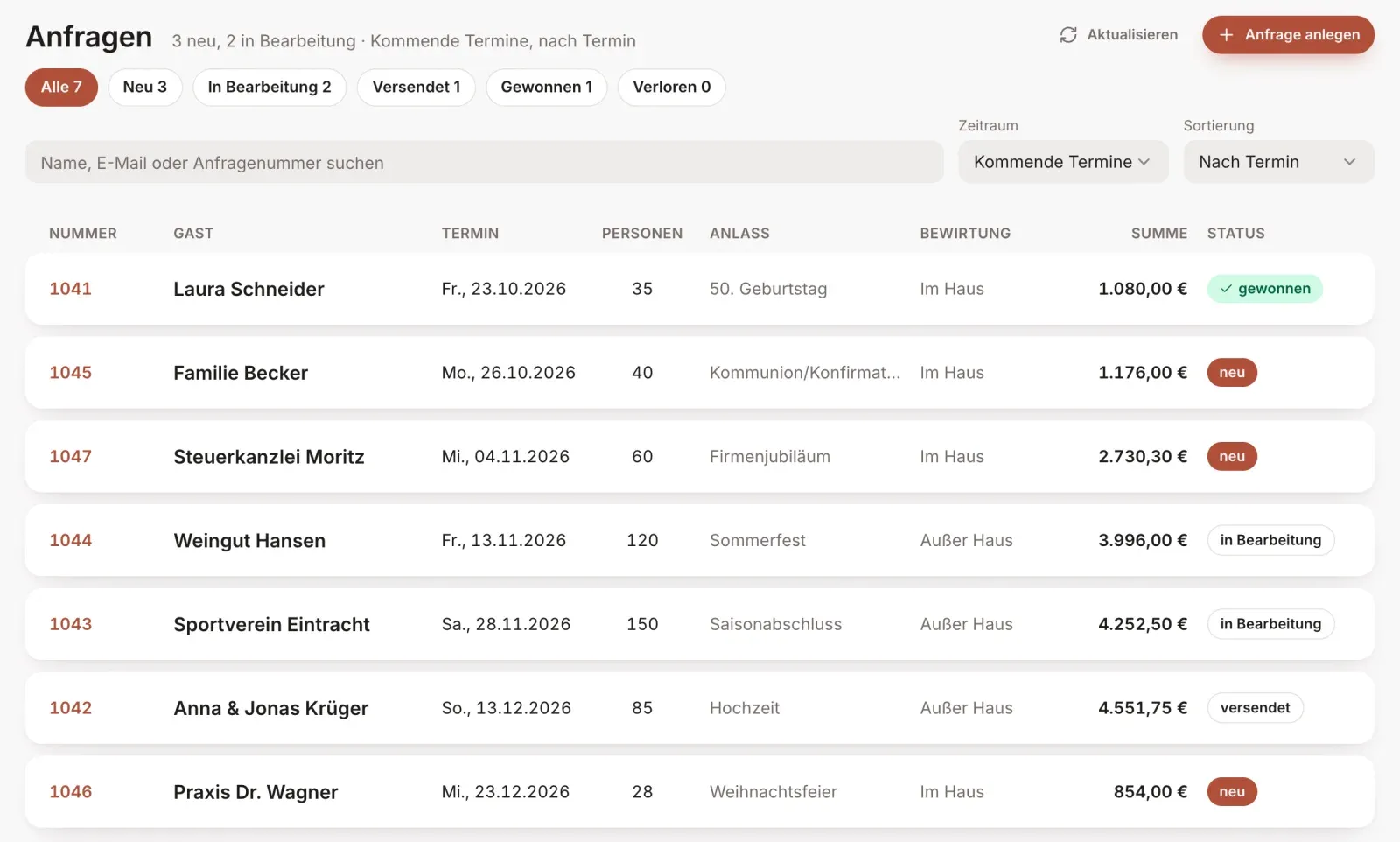1400x842 pixels.
Task: Click the versendet status badge
Action: [1255, 708]
